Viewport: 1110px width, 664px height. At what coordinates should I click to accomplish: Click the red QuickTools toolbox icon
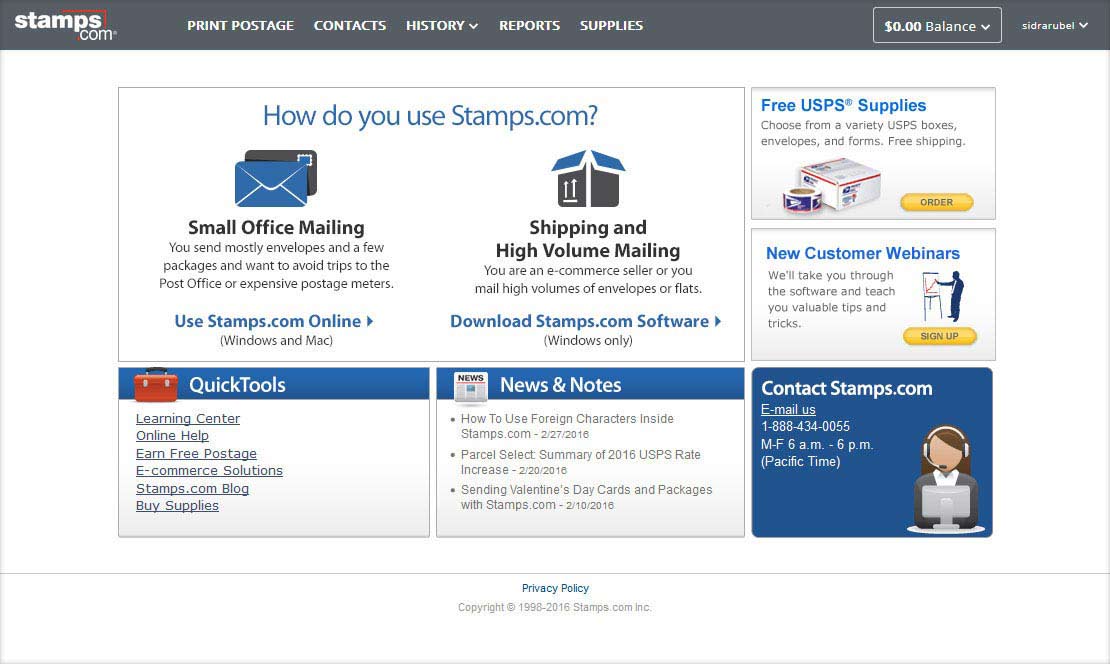pos(156,384)
